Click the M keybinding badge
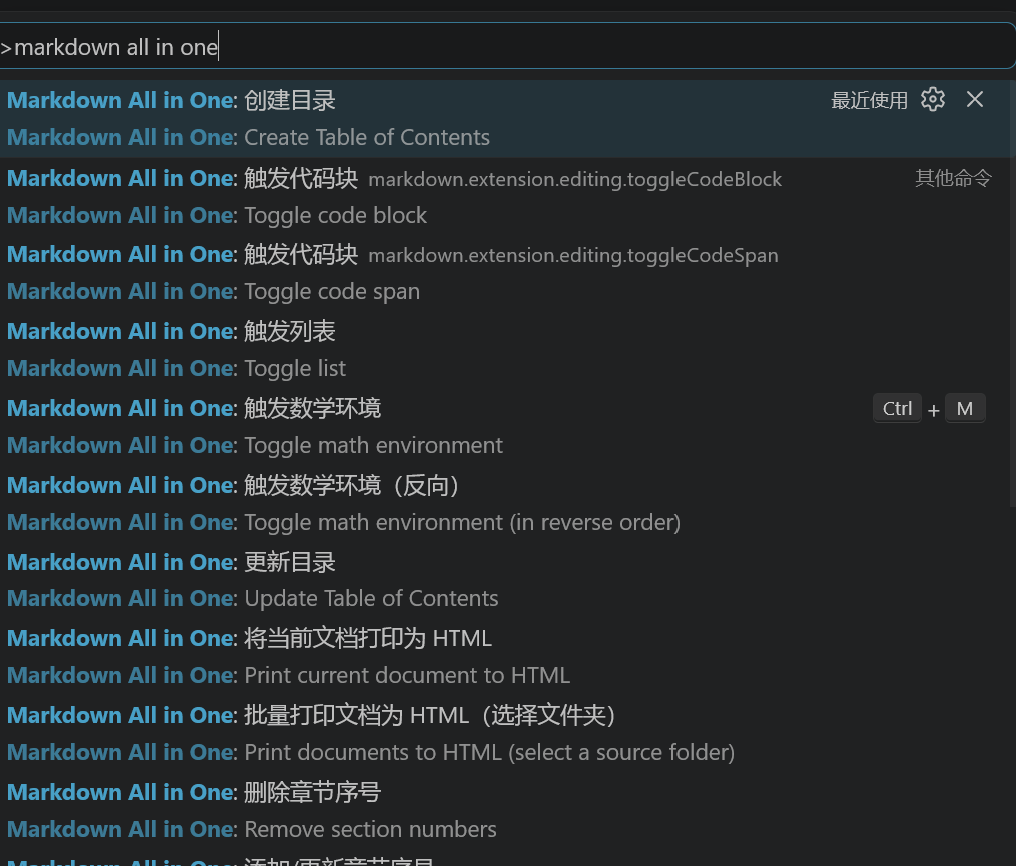The image size is (1016, 866). 965,409
